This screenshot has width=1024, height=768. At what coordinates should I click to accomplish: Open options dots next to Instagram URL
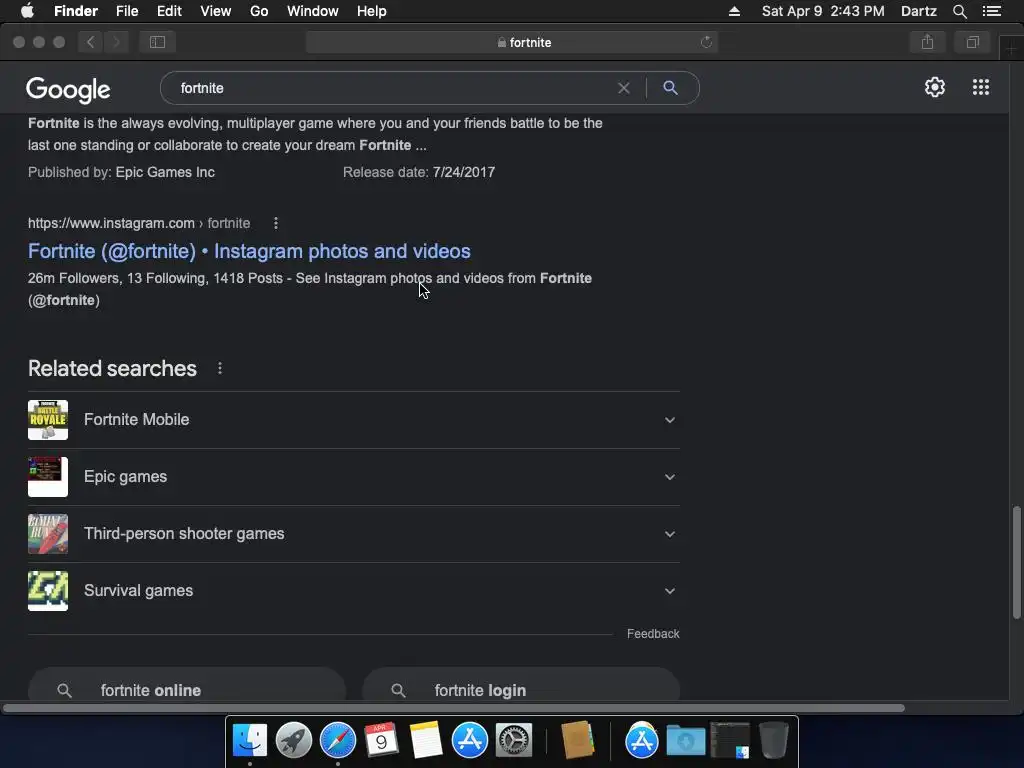click(276, 223)
